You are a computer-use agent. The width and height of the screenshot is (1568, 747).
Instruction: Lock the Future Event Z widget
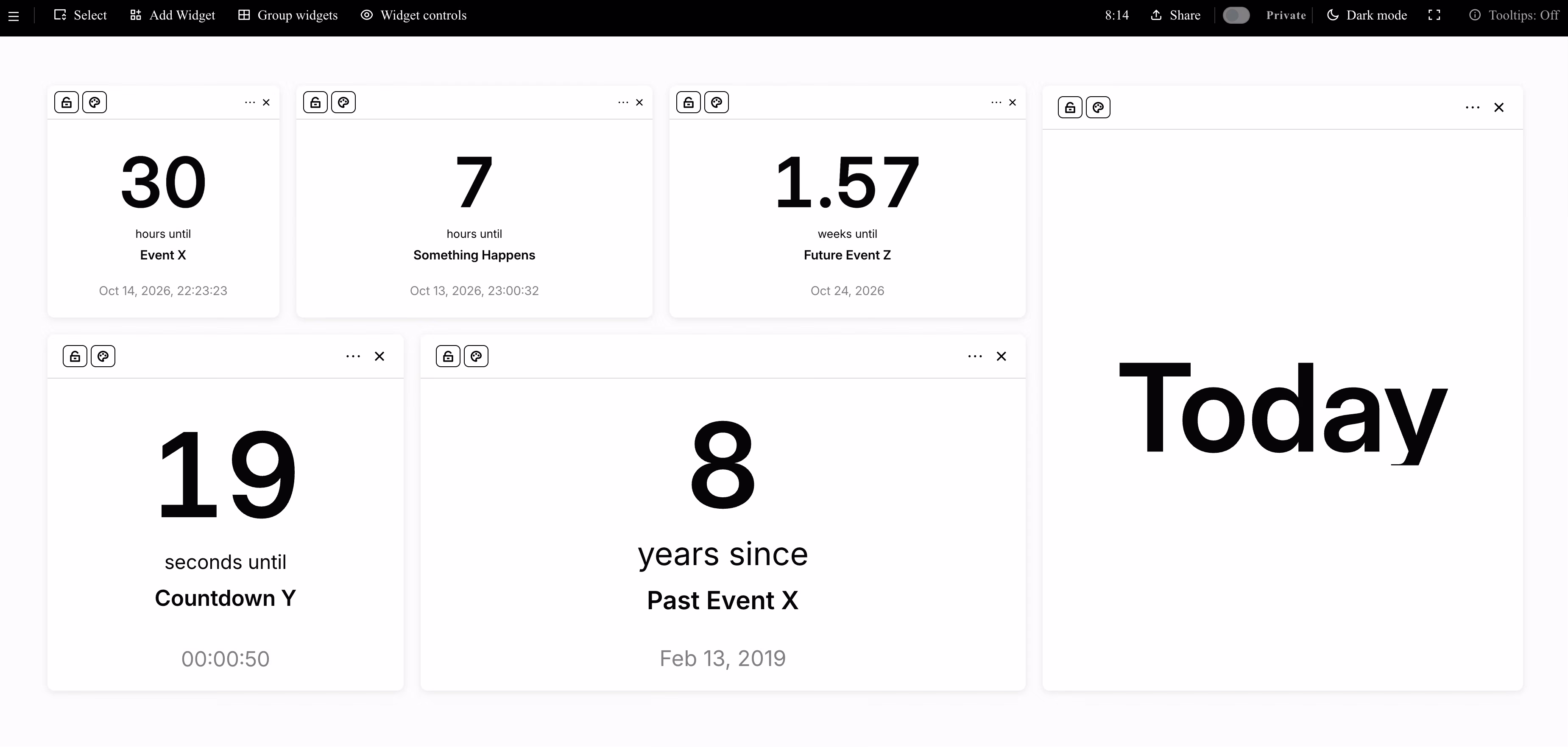point(689,102)
